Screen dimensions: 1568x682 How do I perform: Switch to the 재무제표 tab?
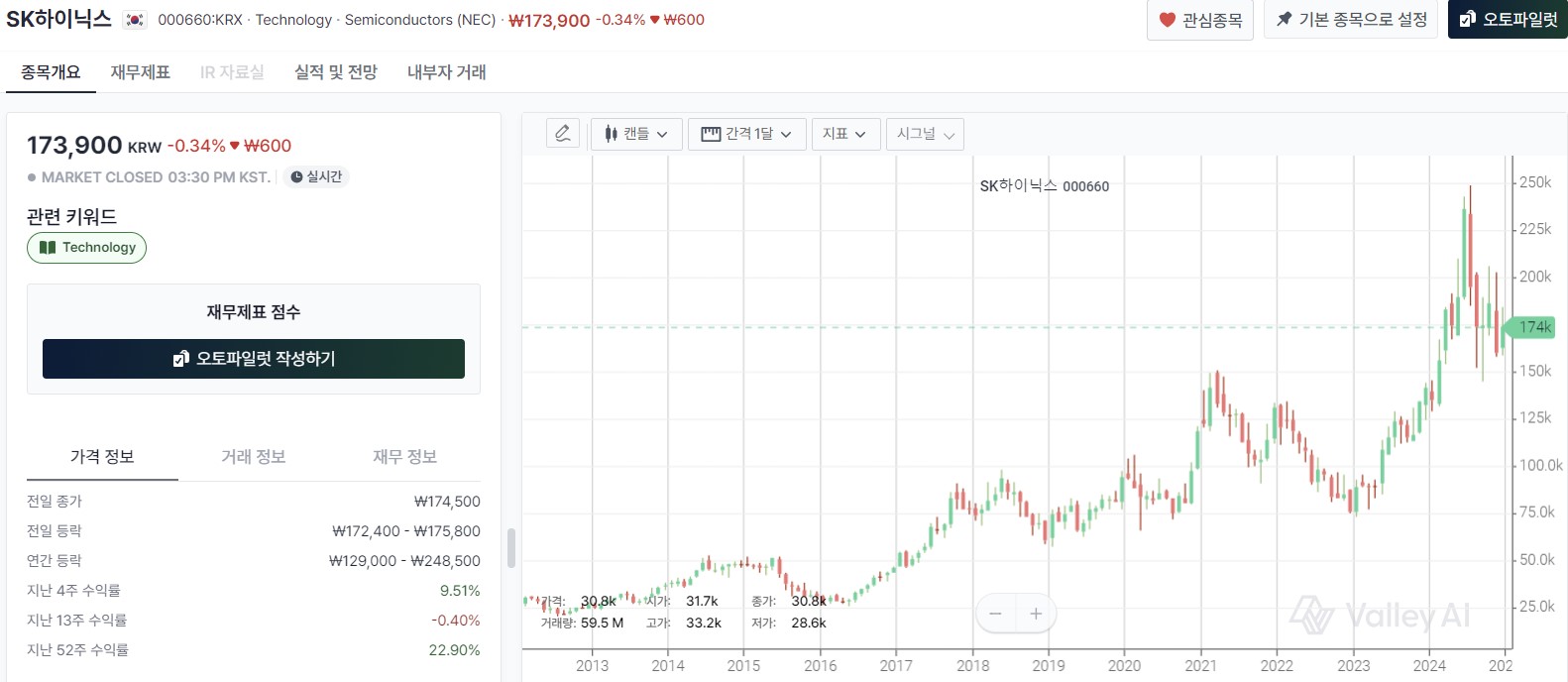coord(140,72)
